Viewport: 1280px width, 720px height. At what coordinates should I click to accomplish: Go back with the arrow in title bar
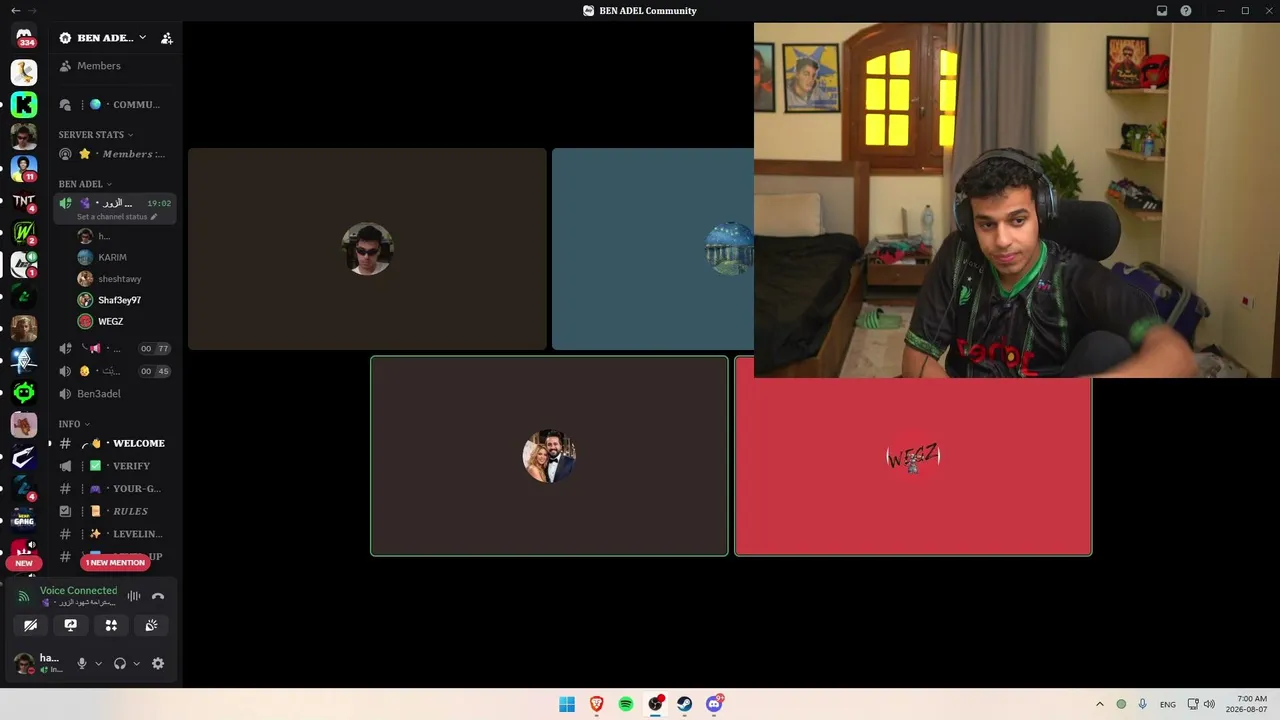(x=15, y=11)
